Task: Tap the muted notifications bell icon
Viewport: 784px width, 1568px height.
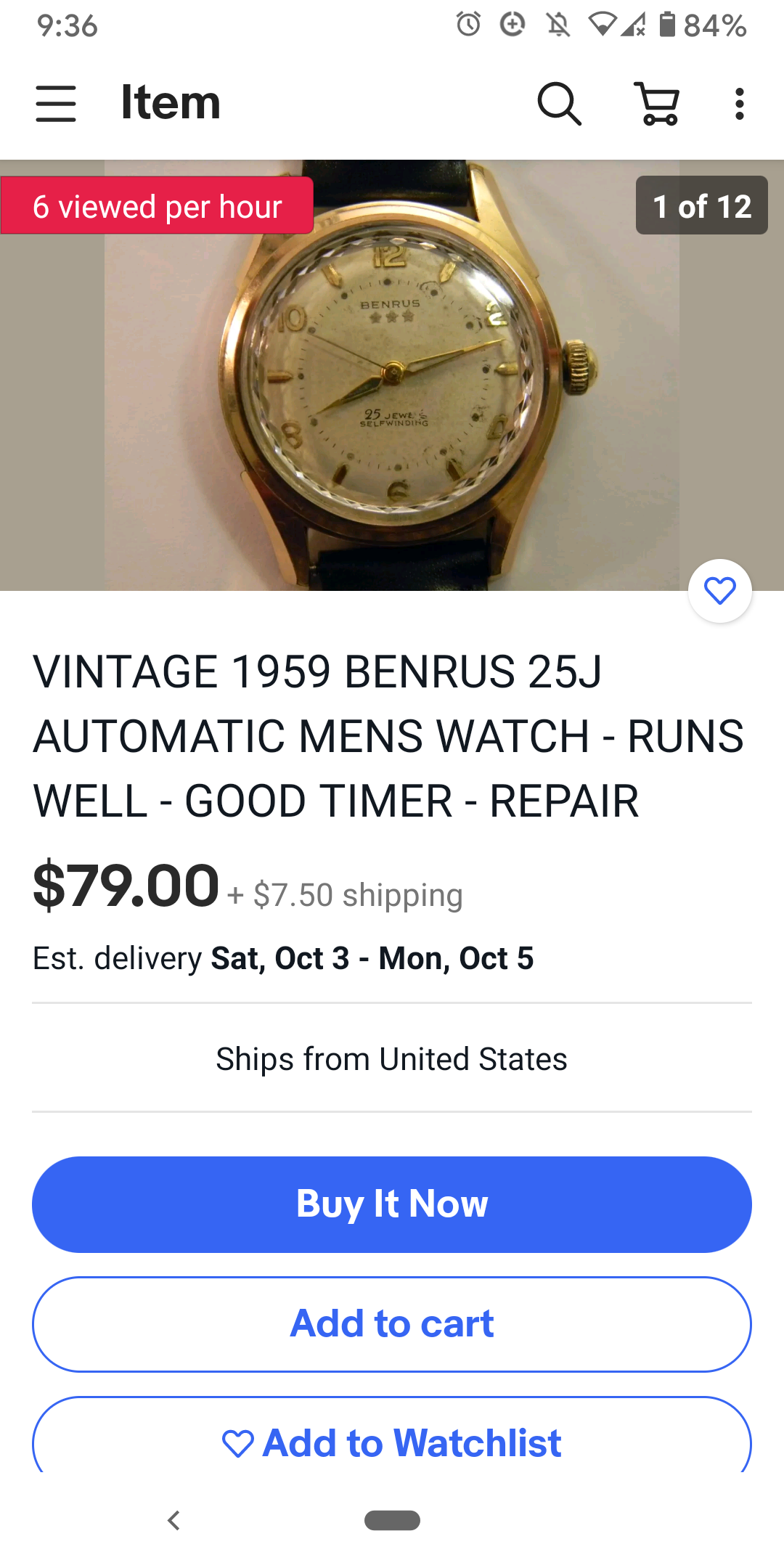Action: click(x=558, y=25)
